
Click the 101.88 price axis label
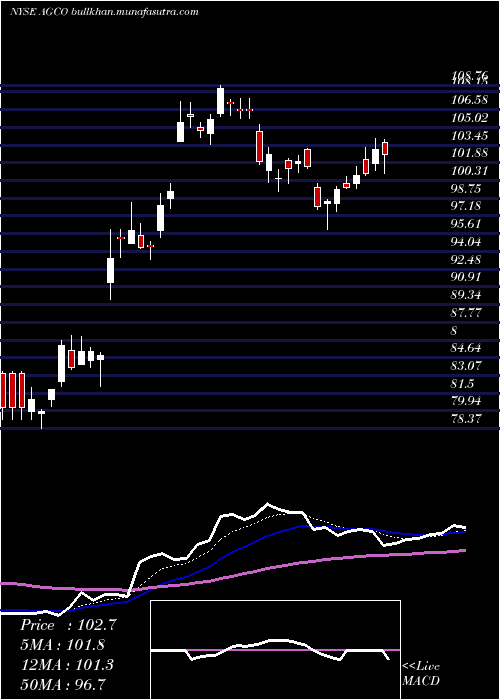(x=469, y=153)
